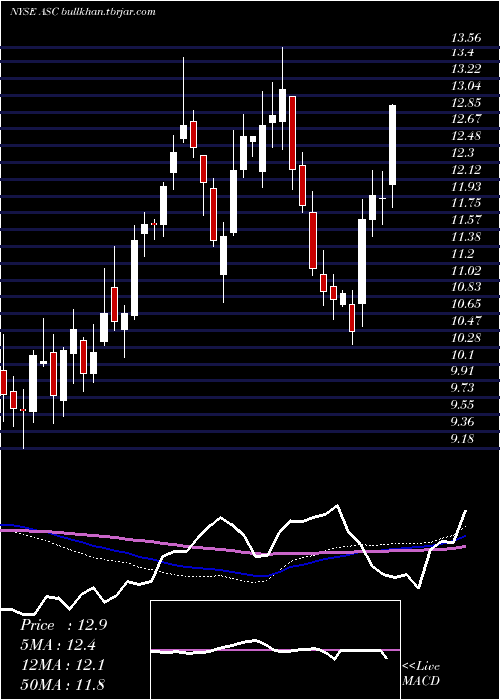Click the 13.4 price axis label
Screen dimensions: 500x700
[462, 53]
